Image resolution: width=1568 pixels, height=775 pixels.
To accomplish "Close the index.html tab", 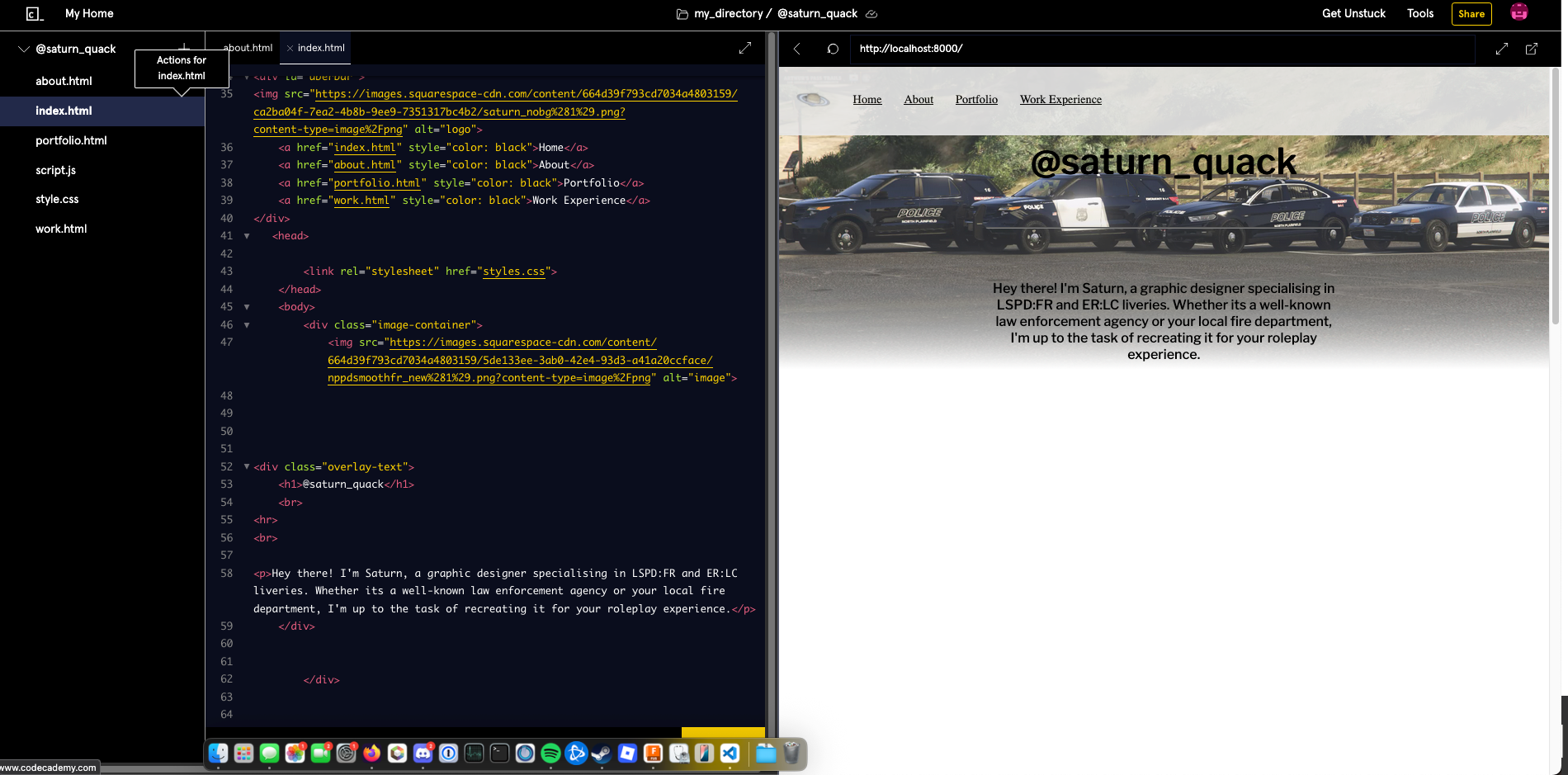I will [x=290, y=48].
